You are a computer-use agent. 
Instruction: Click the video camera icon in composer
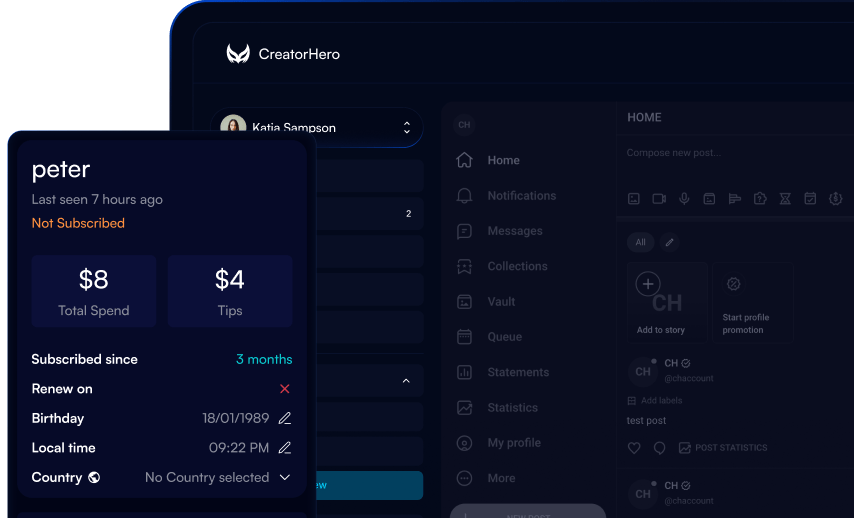click(659, 199)
